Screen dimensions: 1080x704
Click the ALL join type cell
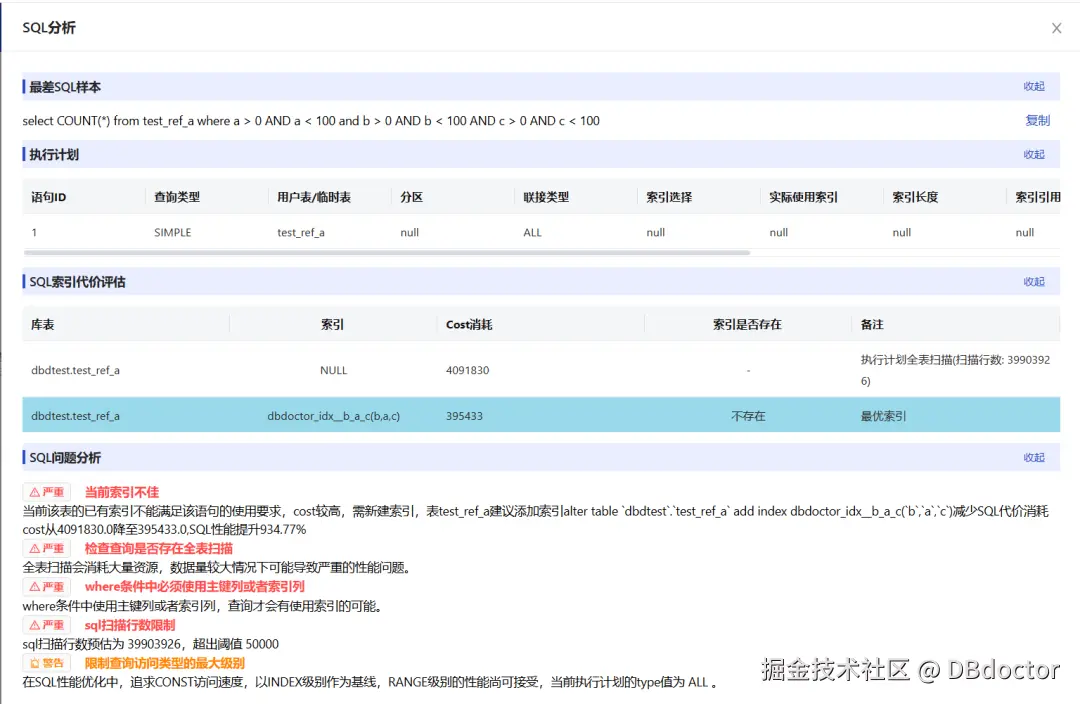[x=532, y=233]
